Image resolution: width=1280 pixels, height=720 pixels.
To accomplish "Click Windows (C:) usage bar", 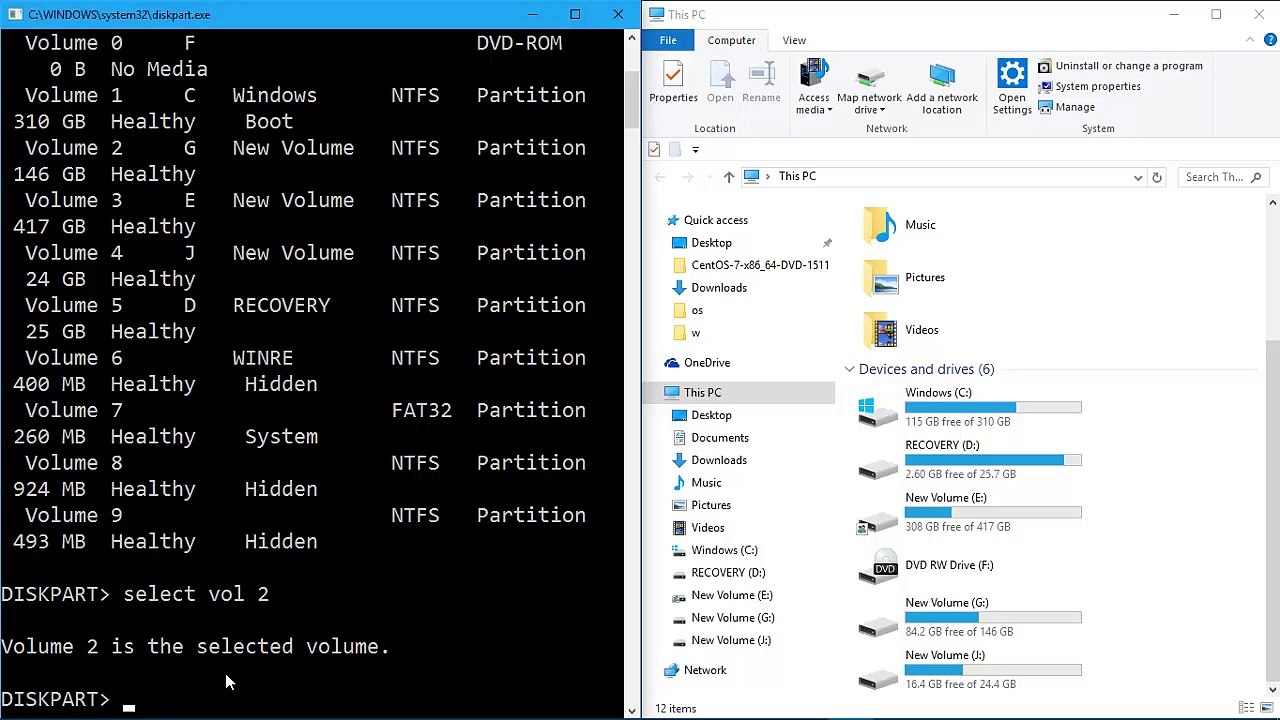I will pos(993,407).
